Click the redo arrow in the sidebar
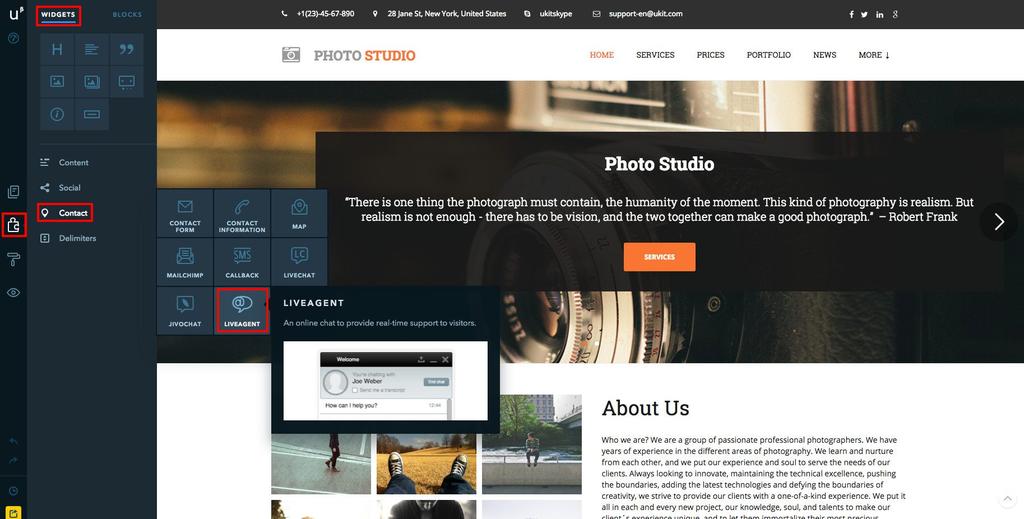Image resolution: width=1024 pixels, height=519 pixels. pyautogui.click(x=13, y=460)
